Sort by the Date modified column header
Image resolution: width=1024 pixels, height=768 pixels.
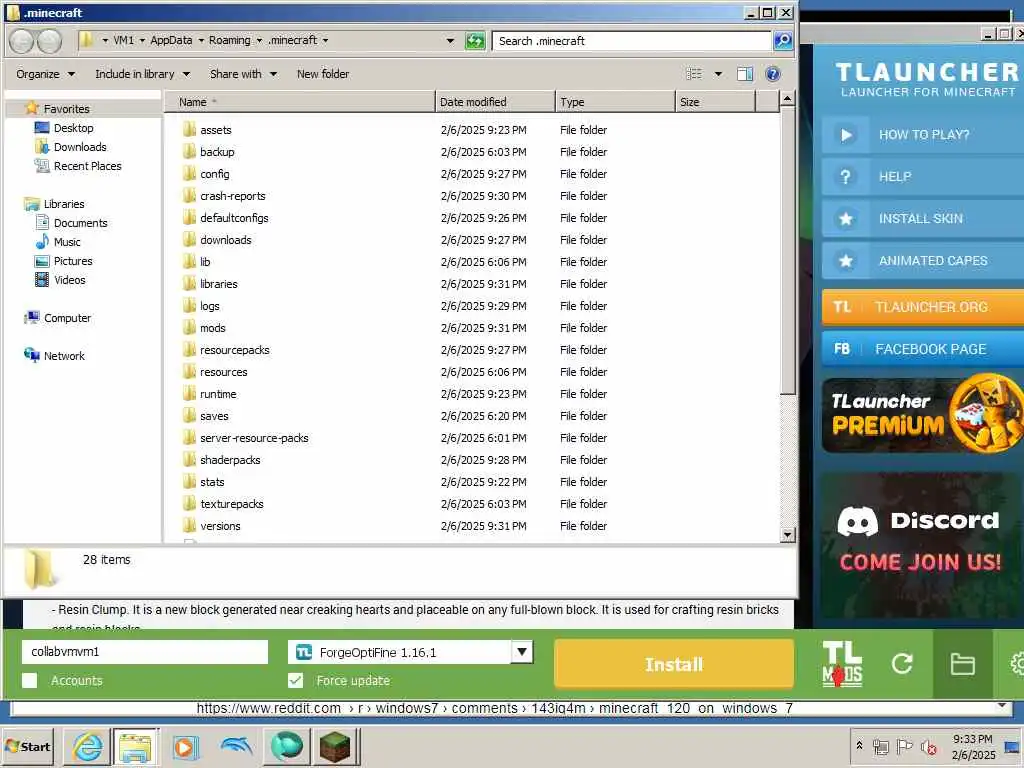[x=495, y=102]
